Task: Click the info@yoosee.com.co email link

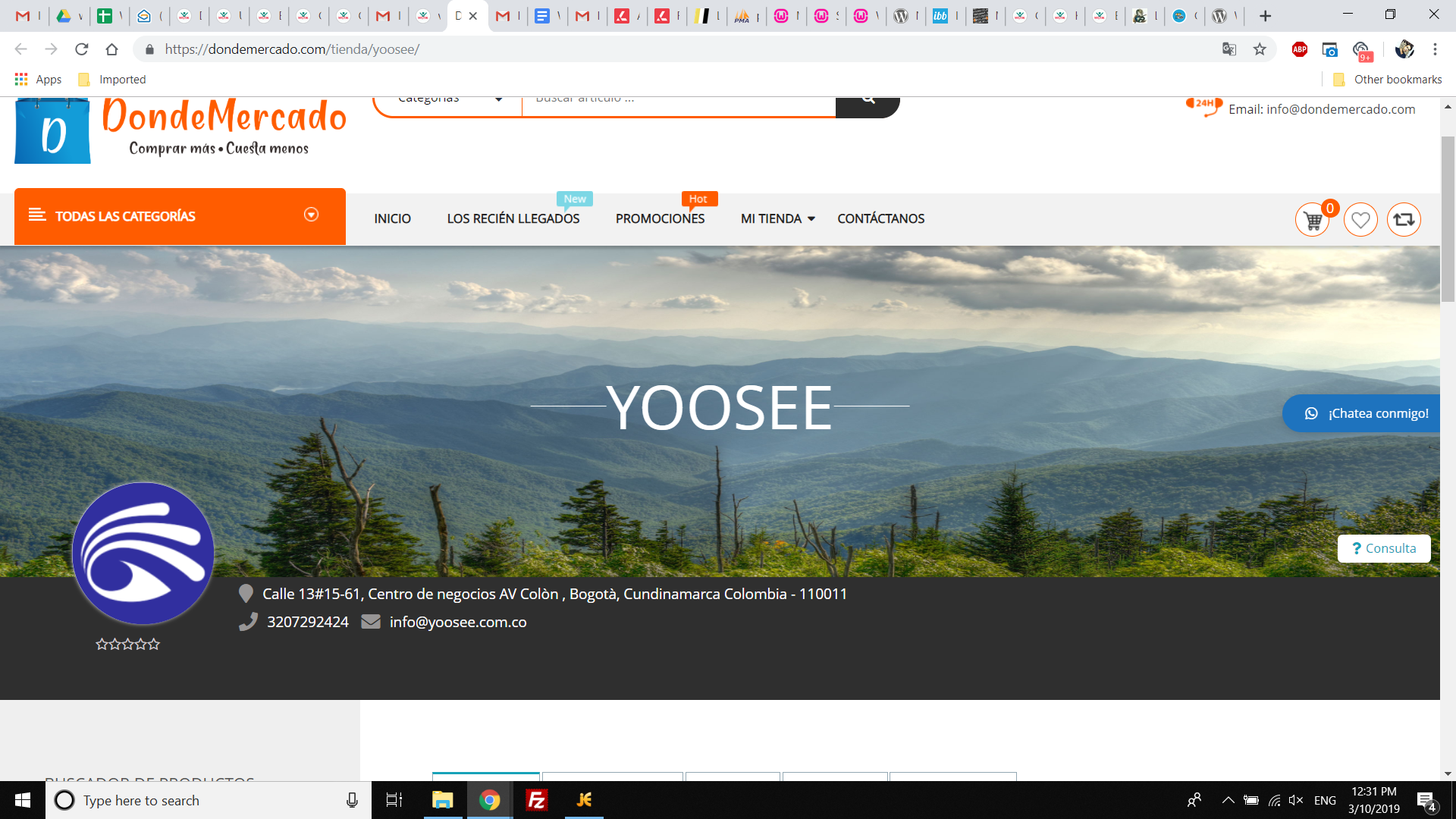Action: [458, 622]
